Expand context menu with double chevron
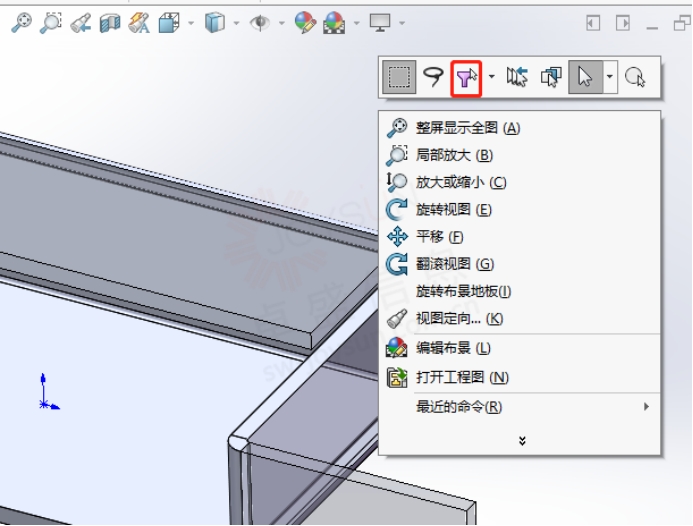Image resolution: width=693 pixels, height=526 pixels. coord(522,441)
